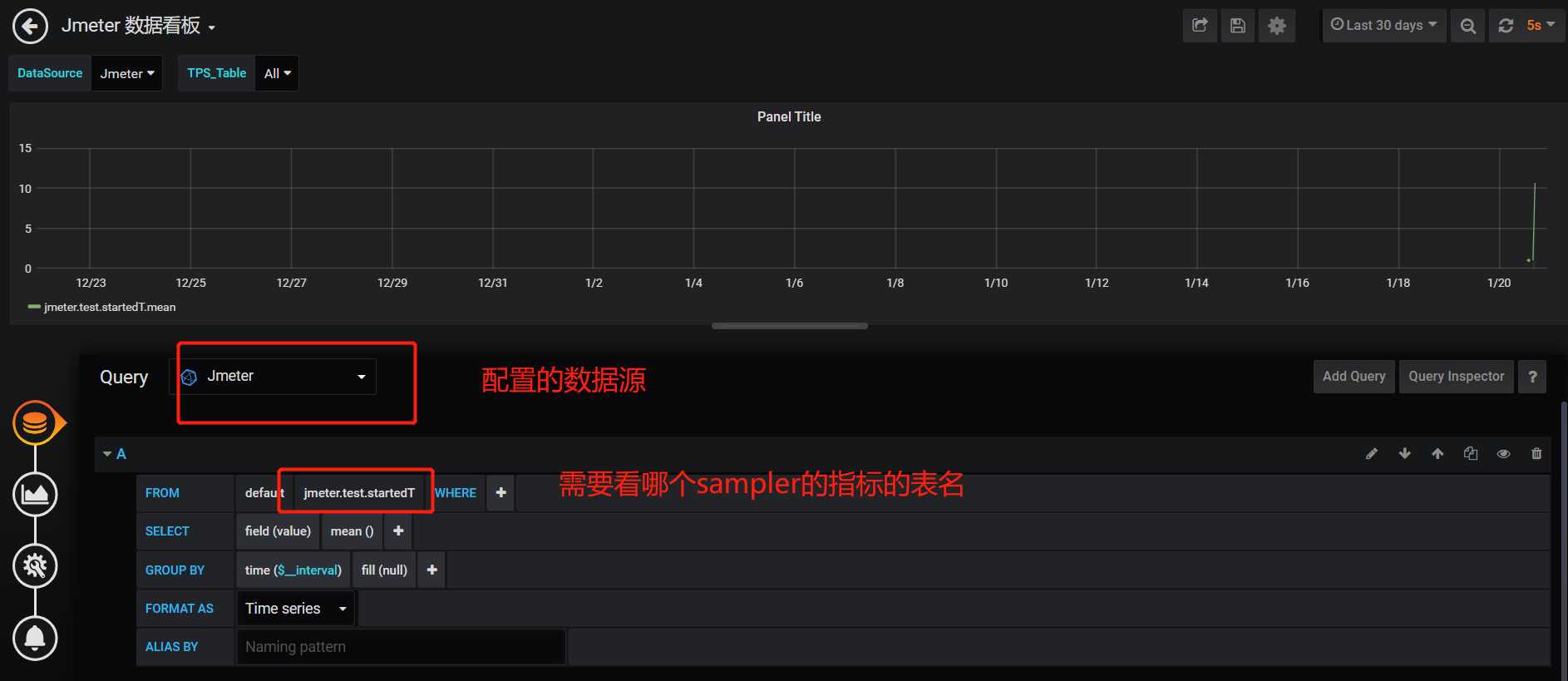Click the field (value) segment
Viewport: 1568px width, 681px height.
(278, 531)
